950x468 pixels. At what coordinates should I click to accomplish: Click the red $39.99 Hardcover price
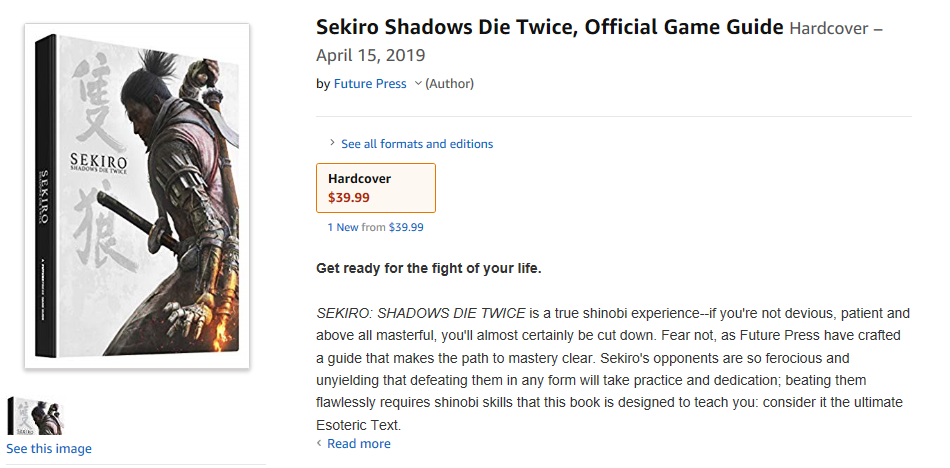point(349,198)
